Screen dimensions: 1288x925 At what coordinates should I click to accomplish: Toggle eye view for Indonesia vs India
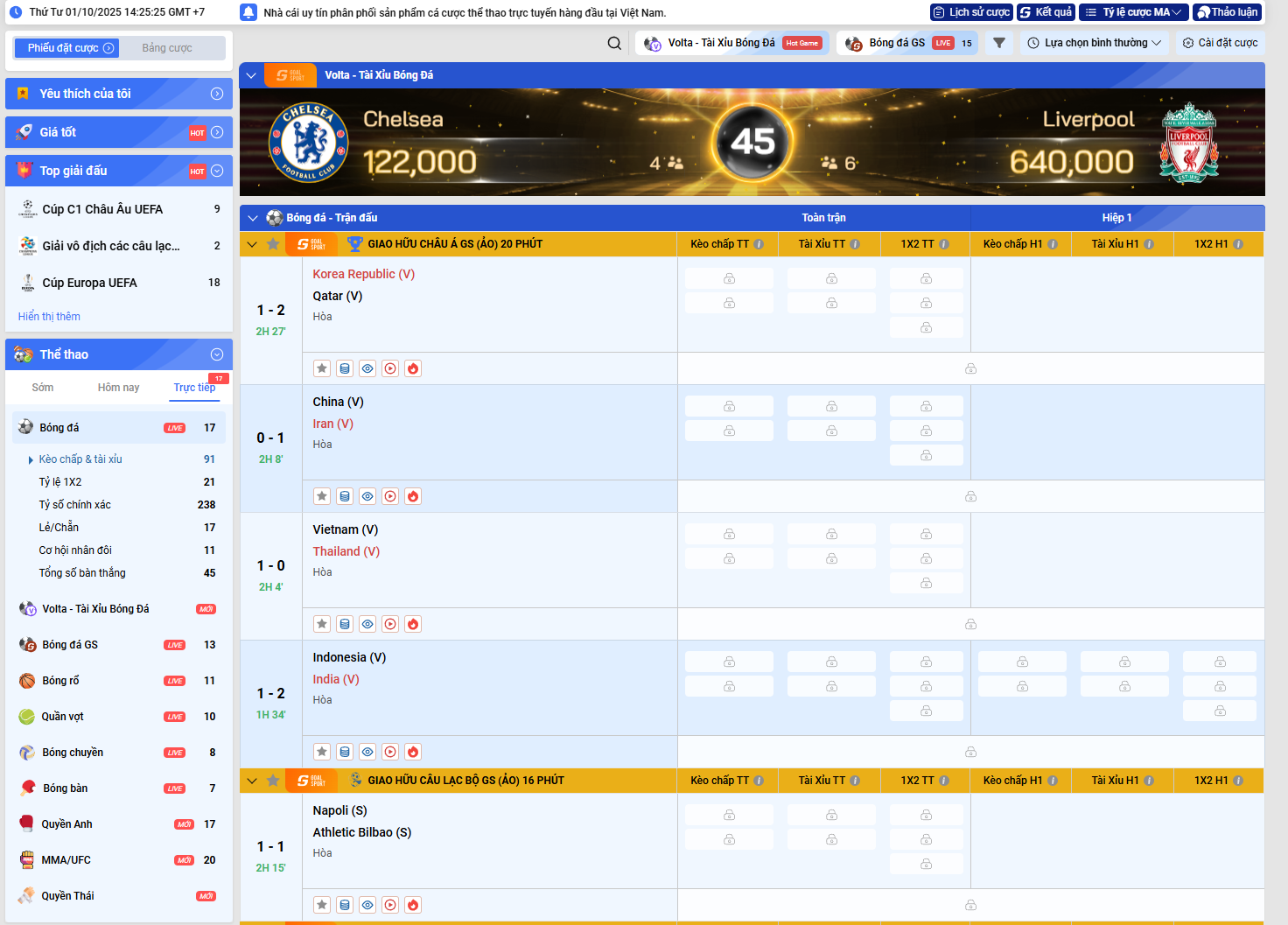[367, 752]
